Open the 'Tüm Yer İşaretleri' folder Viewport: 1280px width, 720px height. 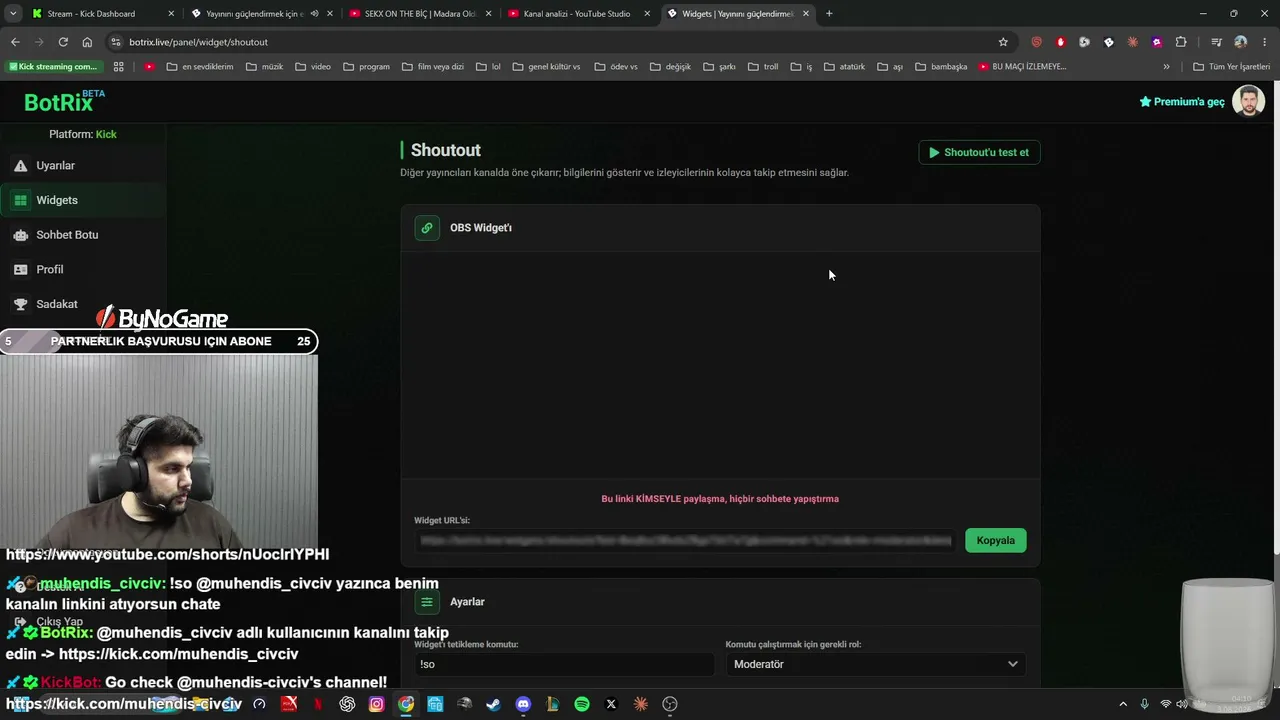coord(1231,67)
